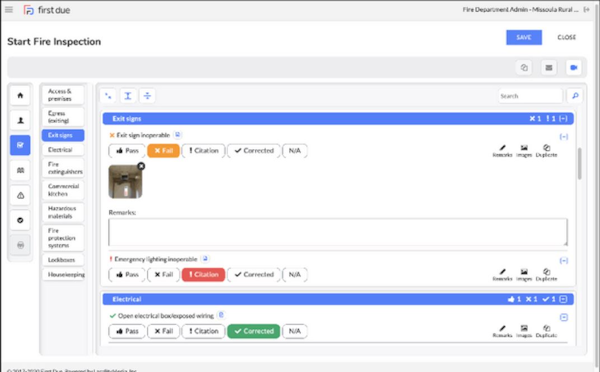Collapse the Emergency lighting inoperable item

564,261
